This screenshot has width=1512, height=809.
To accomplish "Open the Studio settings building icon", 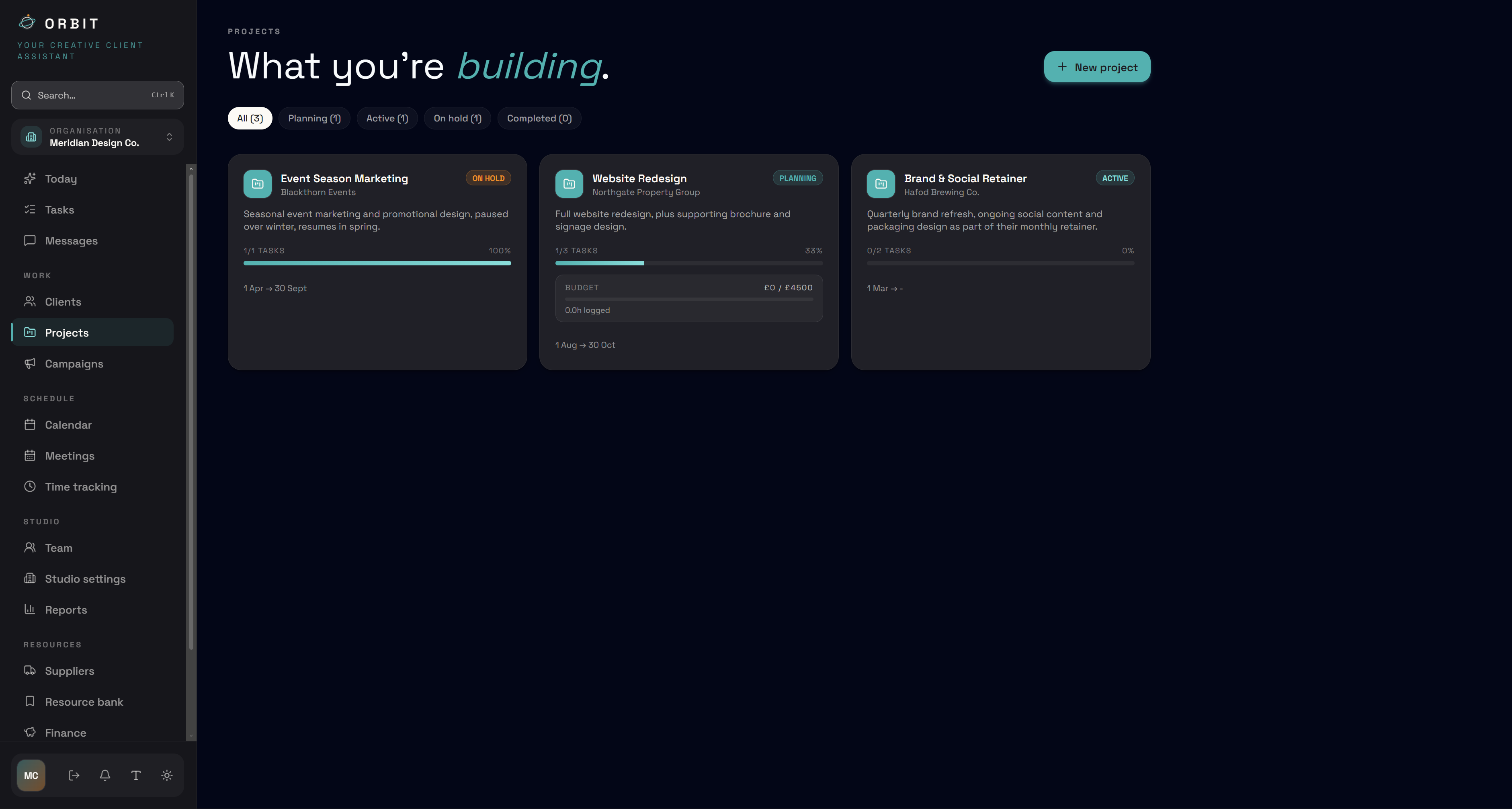I will point(30,578).
